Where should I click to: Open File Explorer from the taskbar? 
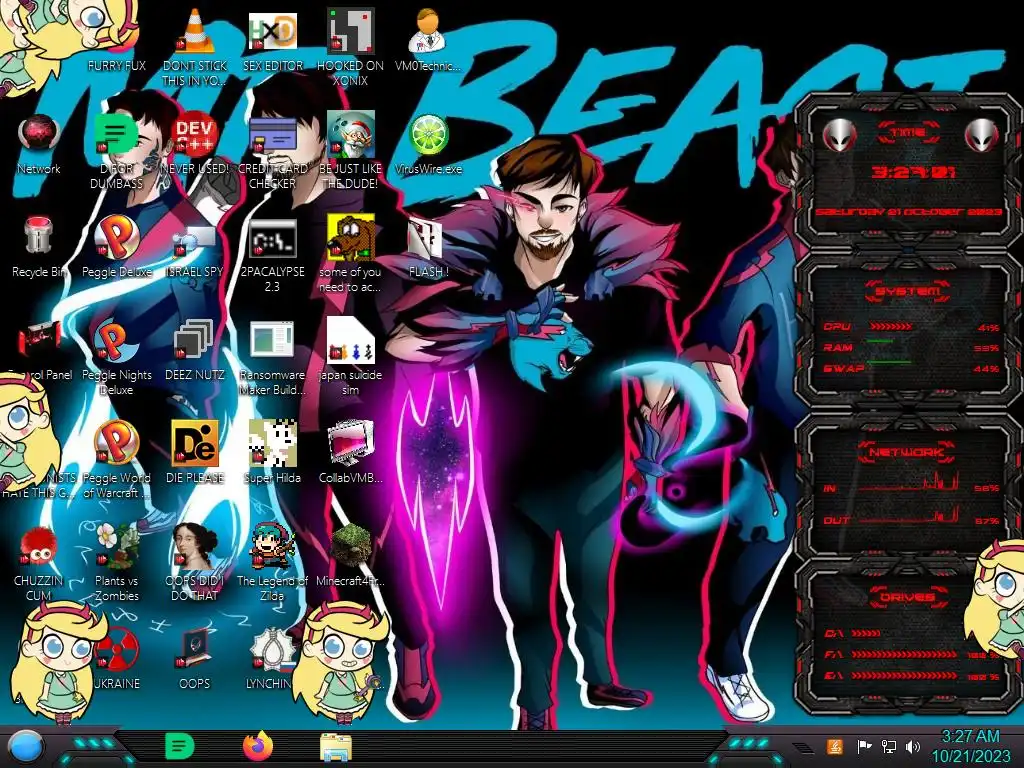[x=336, y=748]
